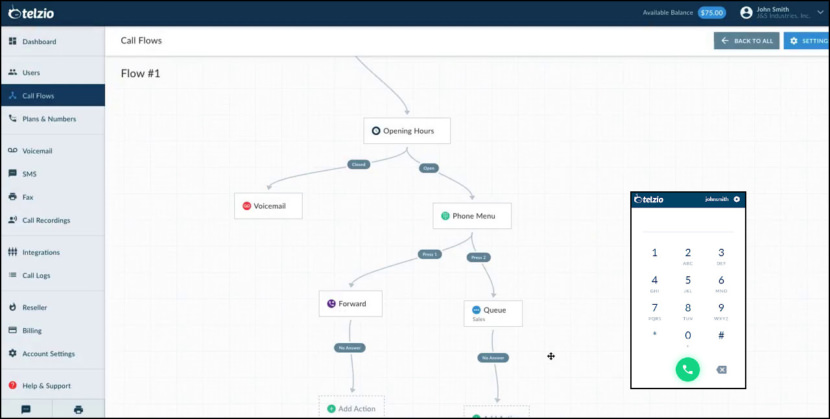Open chat via bottom sidebar chat icon
Image resolution: width=830 pixels, height=419 pixels.
tap(26, 409)
